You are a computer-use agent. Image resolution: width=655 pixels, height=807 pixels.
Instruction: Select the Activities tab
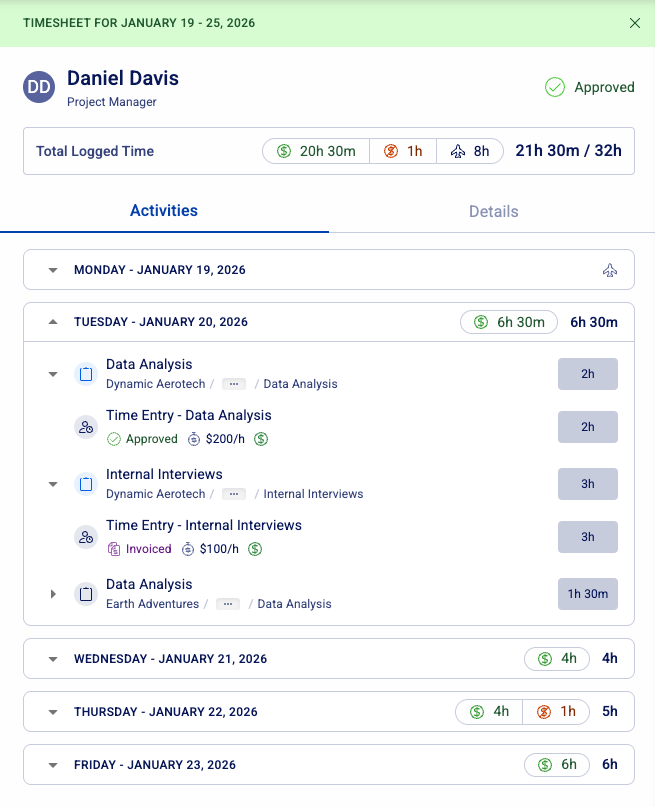coord(164,211)
